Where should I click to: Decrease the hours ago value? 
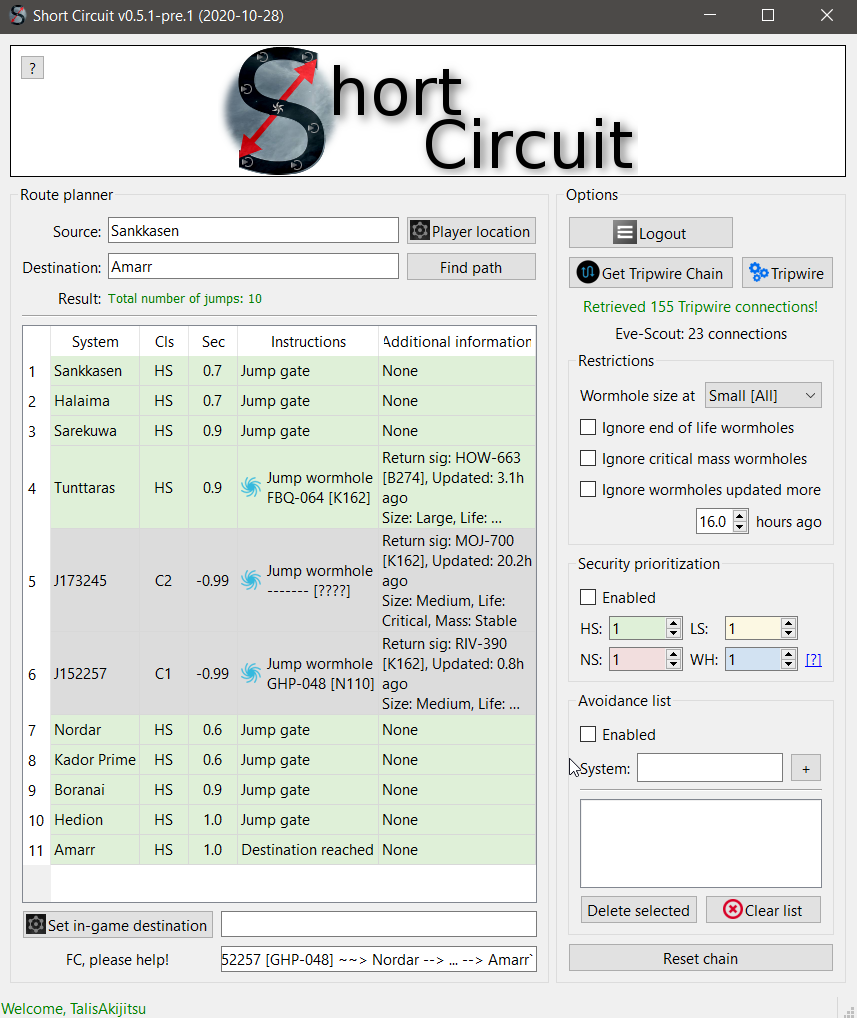coord(740,527)
